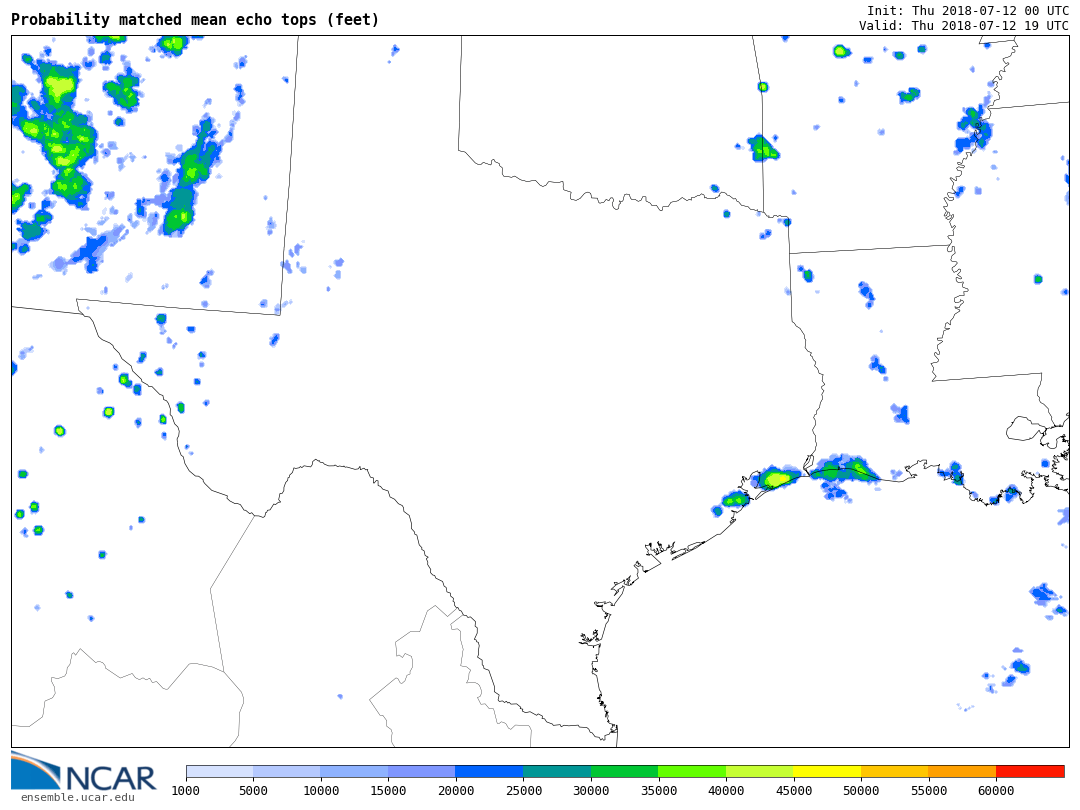Click the NCAR logo
This screenshot has width=1080, height=810.
click(x=83, y=771)
